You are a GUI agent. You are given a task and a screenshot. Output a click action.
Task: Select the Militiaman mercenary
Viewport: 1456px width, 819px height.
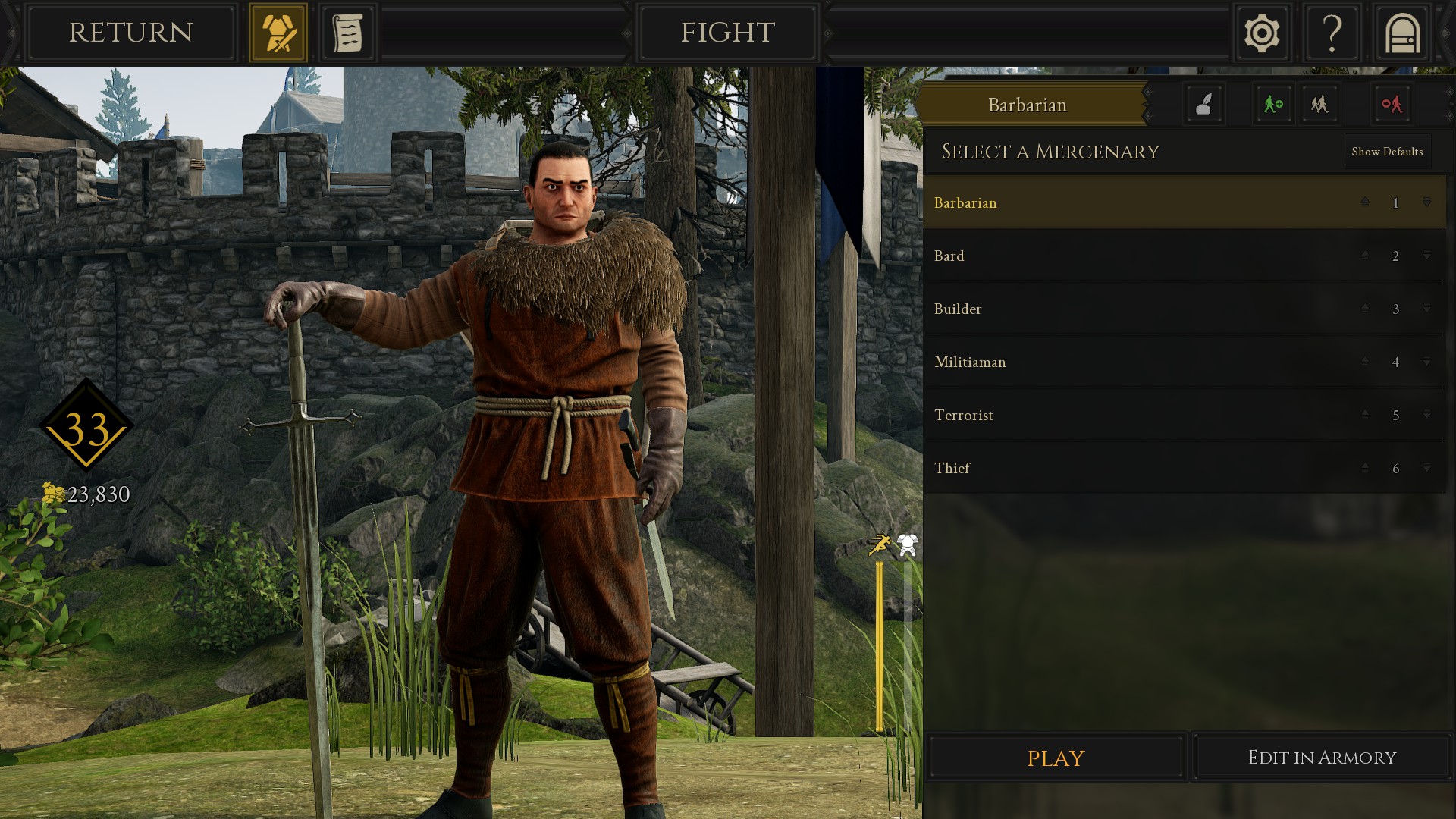coord(1184,362)
